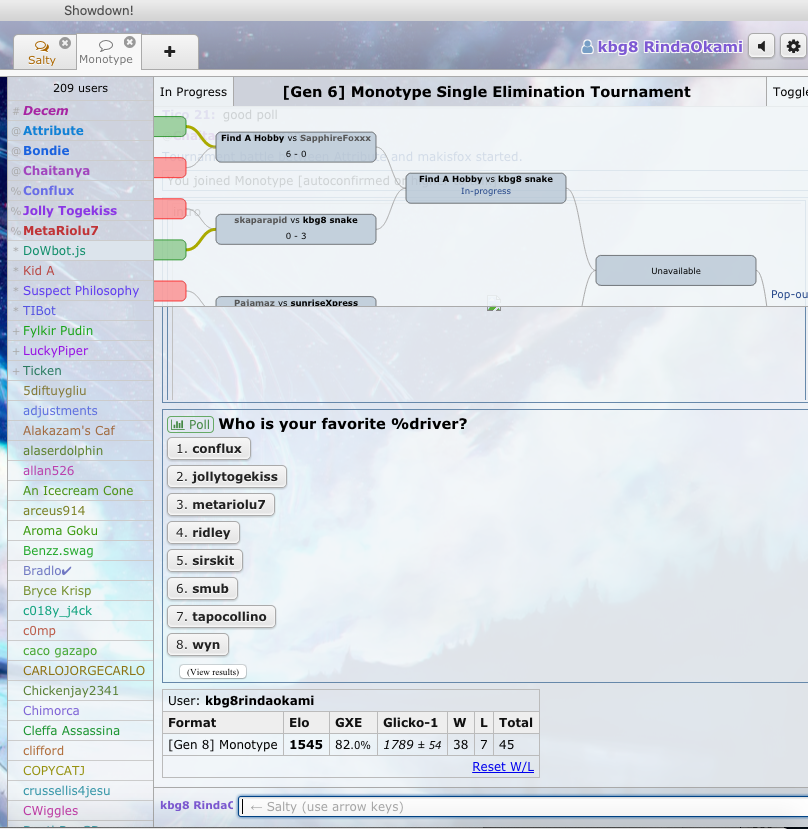Choose poll option 8 wyn
Screen dimensions: 808x829
point(197,645)
